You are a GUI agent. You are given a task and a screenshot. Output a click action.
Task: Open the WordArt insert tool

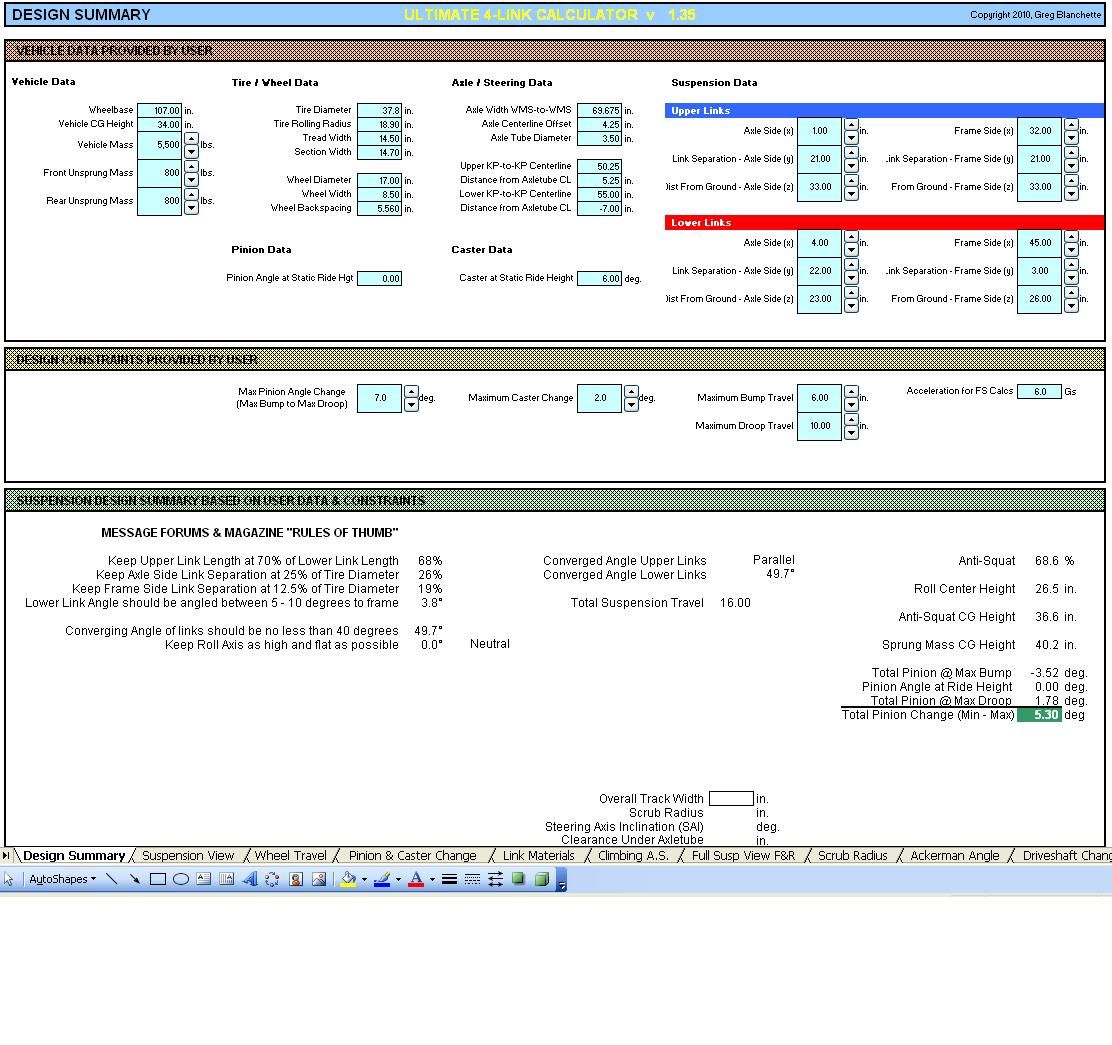click(251, 879)
